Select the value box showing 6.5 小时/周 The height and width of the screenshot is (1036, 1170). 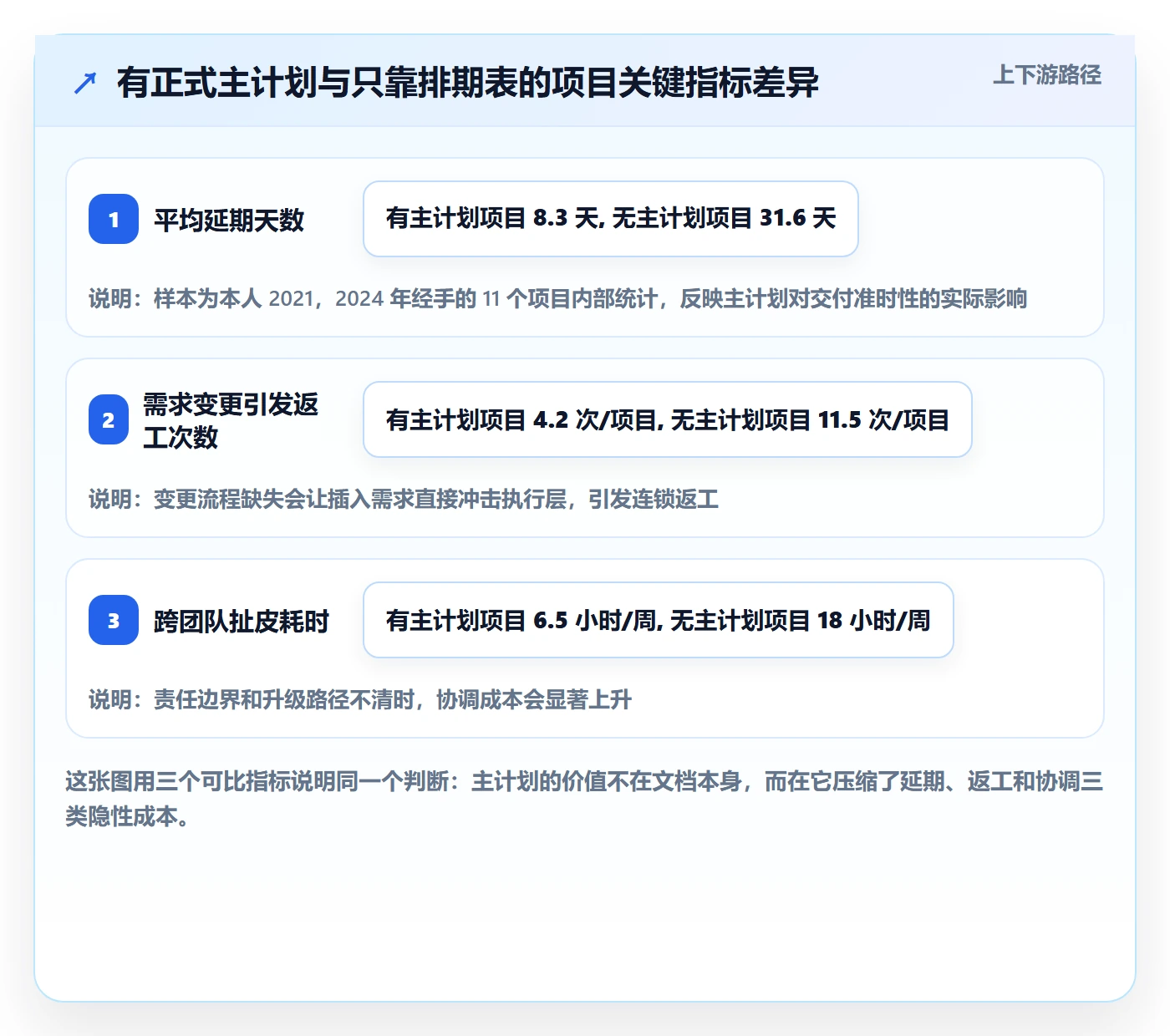click(659, 620)
